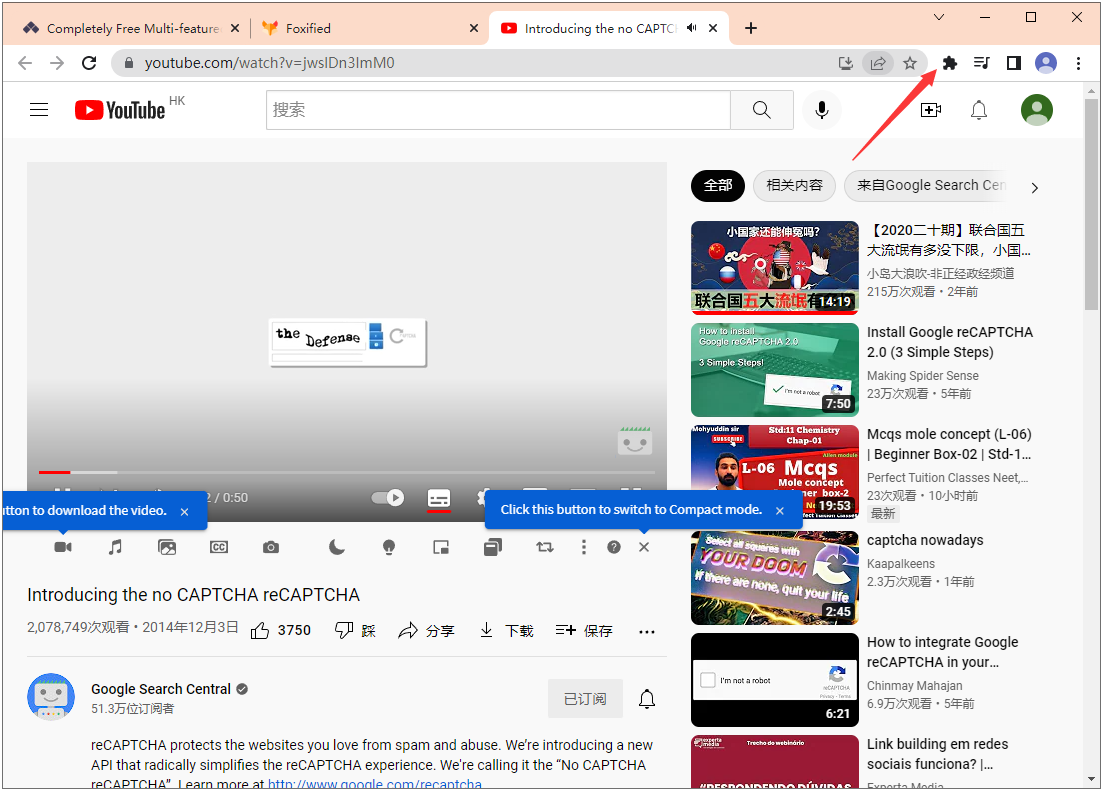Open a new tab with the plus button

pyautogui.click(x=751, y=28)
